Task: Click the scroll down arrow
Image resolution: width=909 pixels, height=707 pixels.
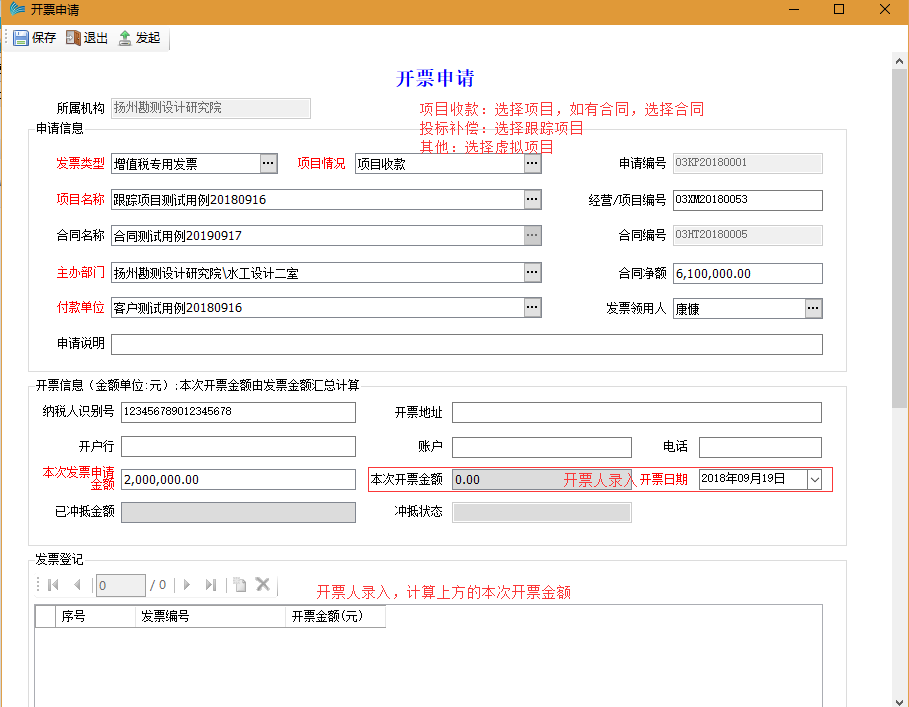Action: tap(899, 702)
